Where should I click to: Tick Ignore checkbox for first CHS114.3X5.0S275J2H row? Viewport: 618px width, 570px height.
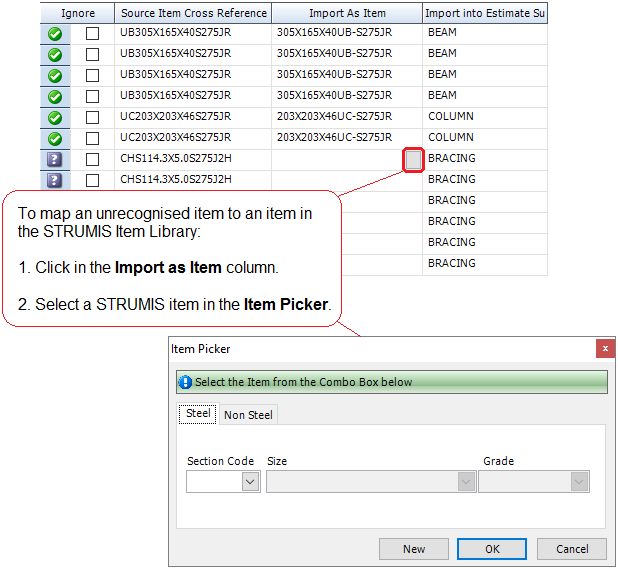[x=92, y=159]
